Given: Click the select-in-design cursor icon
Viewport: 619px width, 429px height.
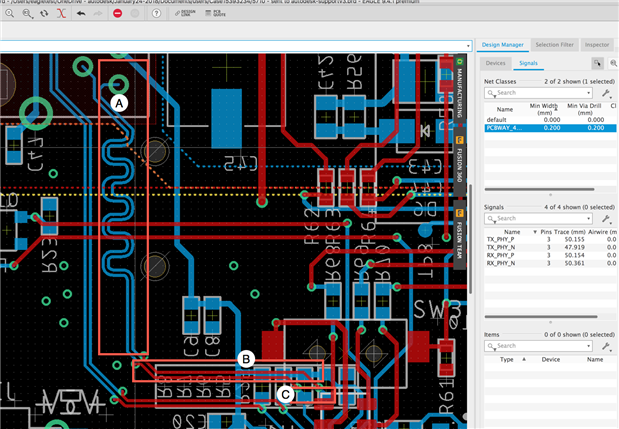Looking at the screenshot, I should [597, 63].
